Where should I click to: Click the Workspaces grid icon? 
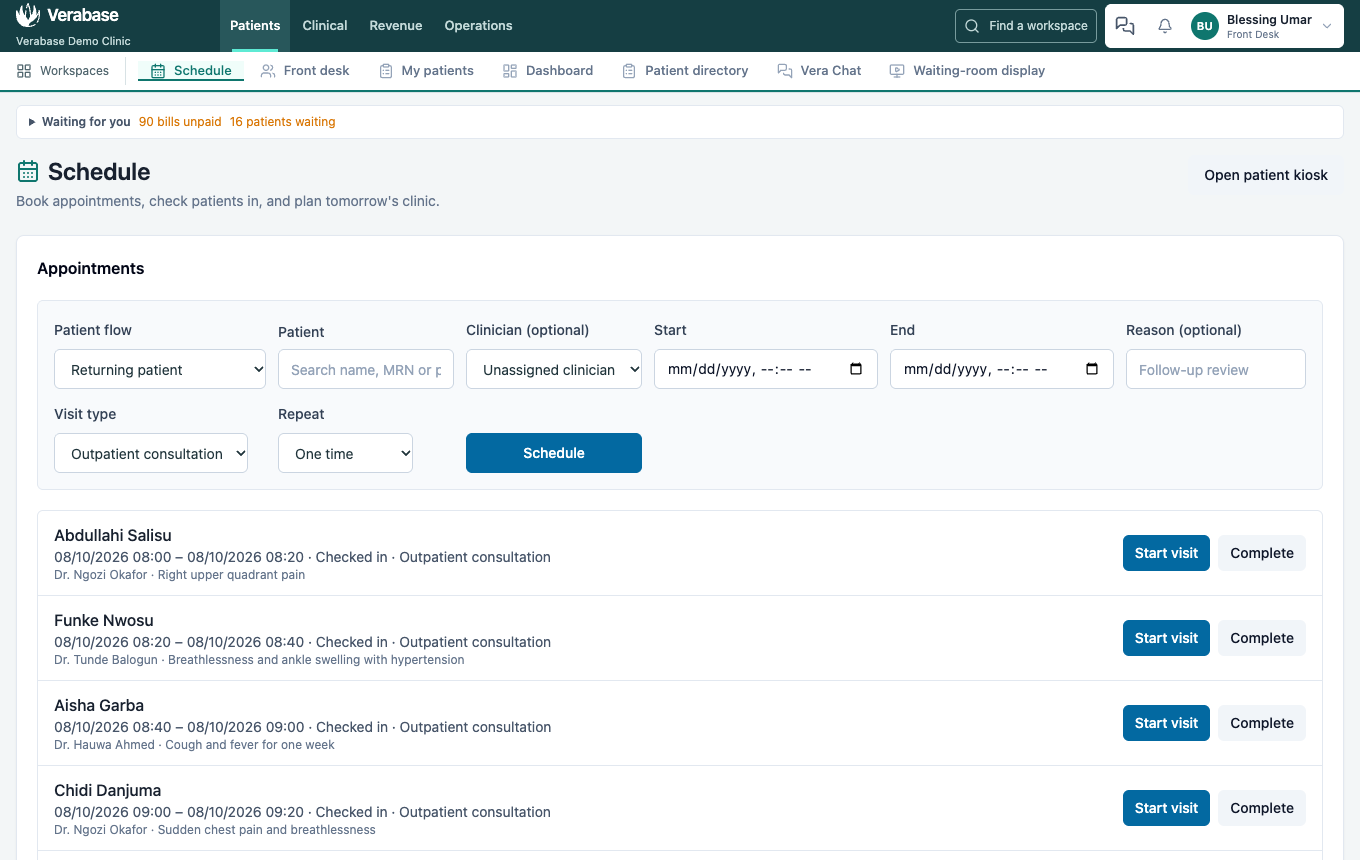coord(24,71)
